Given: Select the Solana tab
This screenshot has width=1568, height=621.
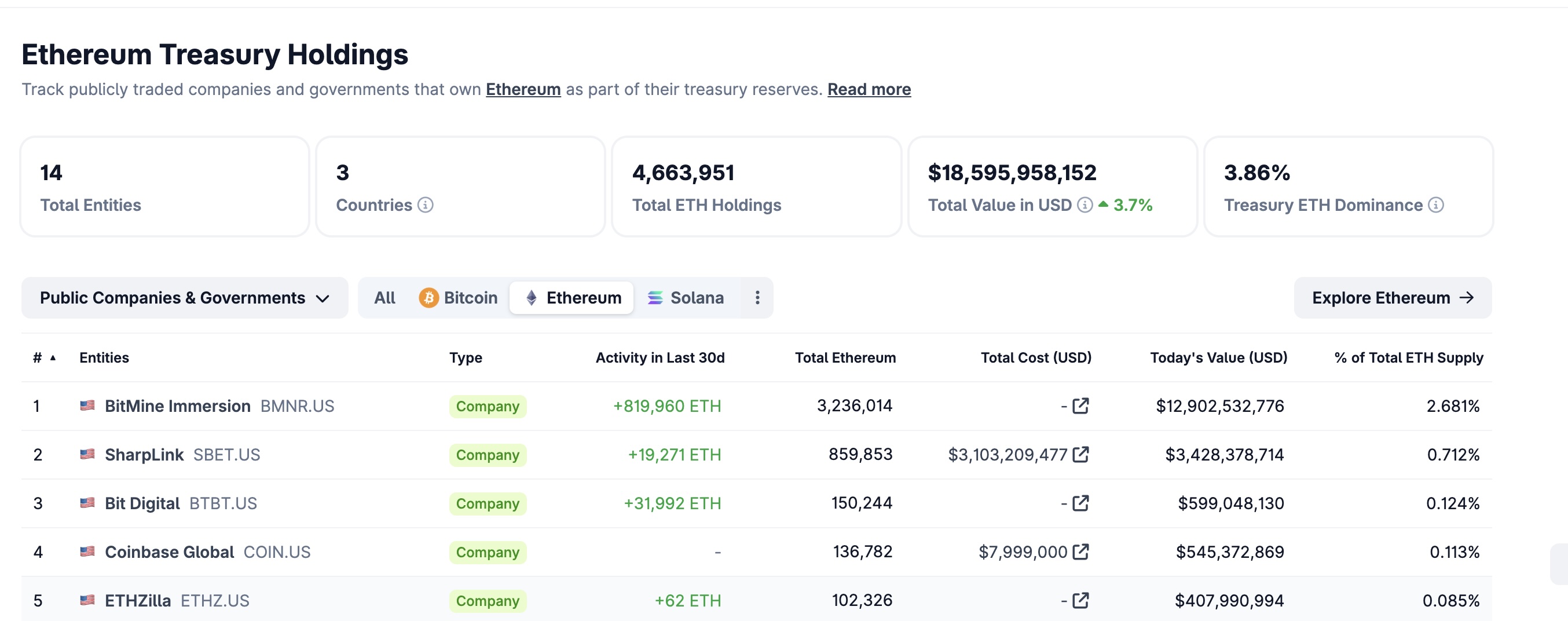Looking at the screenshot, I should tap(686, 298).
